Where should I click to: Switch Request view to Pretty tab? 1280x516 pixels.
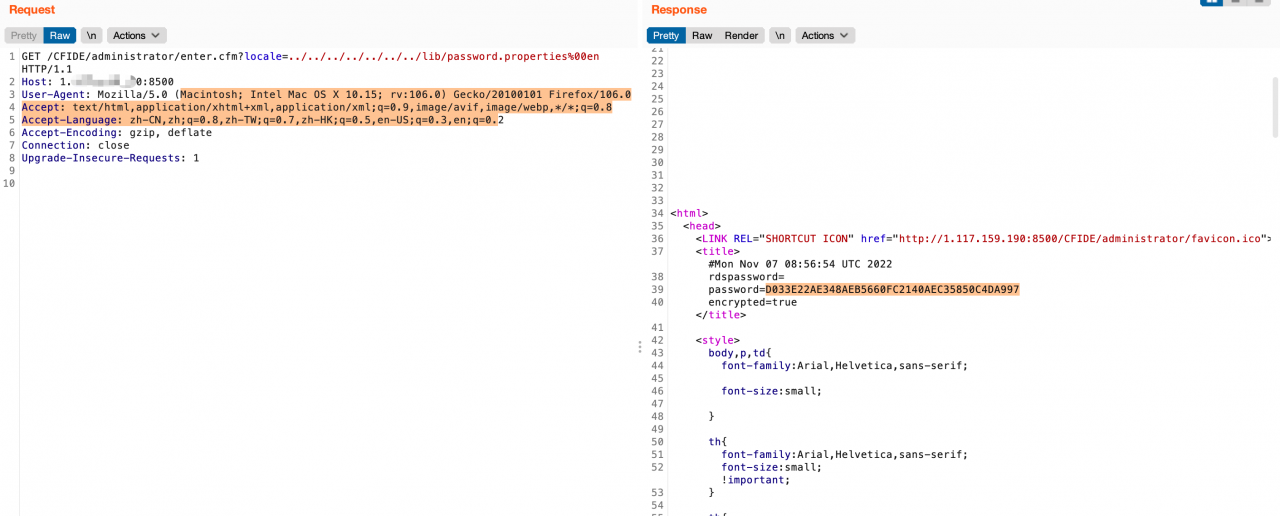(x=24, y=35)
